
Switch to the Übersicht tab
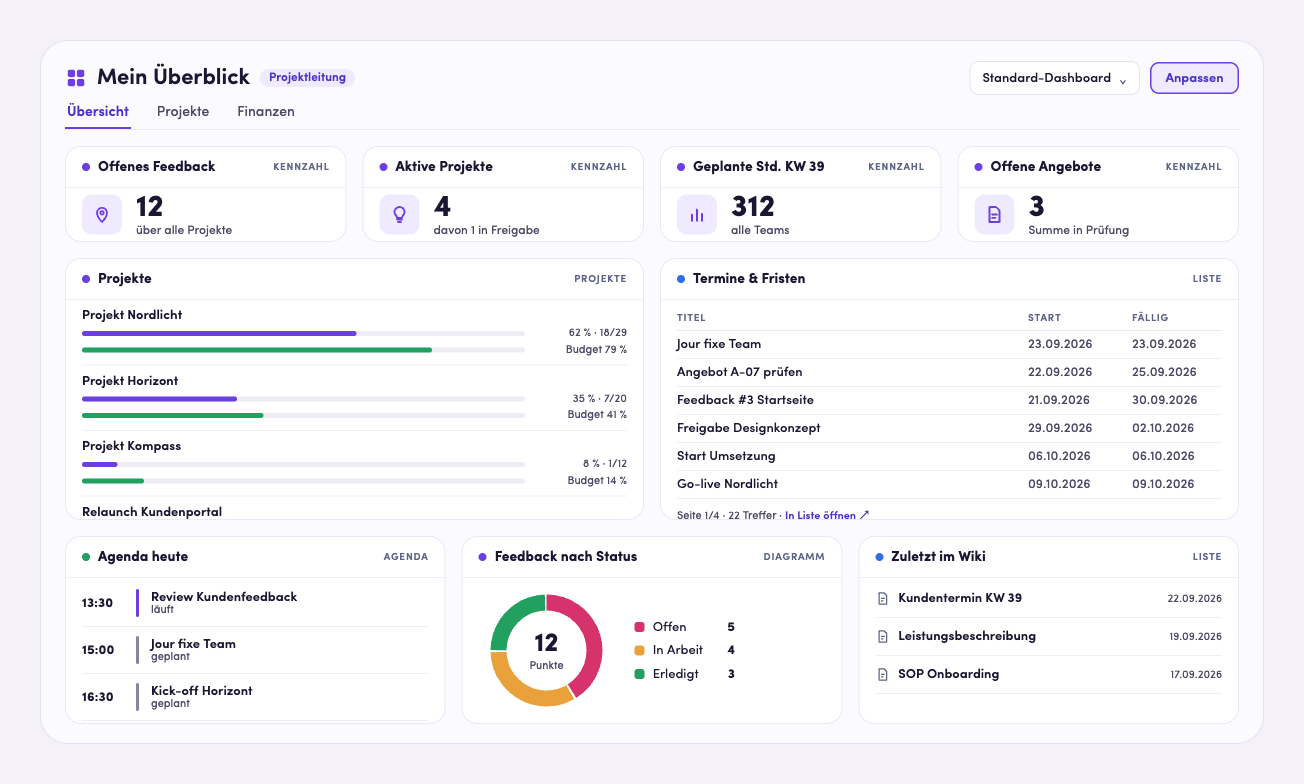pyautogui.click(x=98, y=112)
